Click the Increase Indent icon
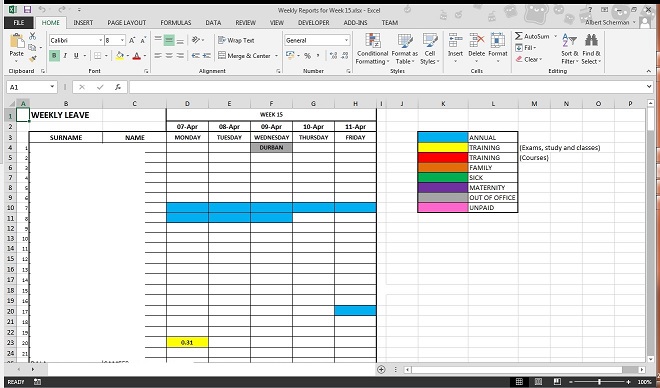 (207, 56)
